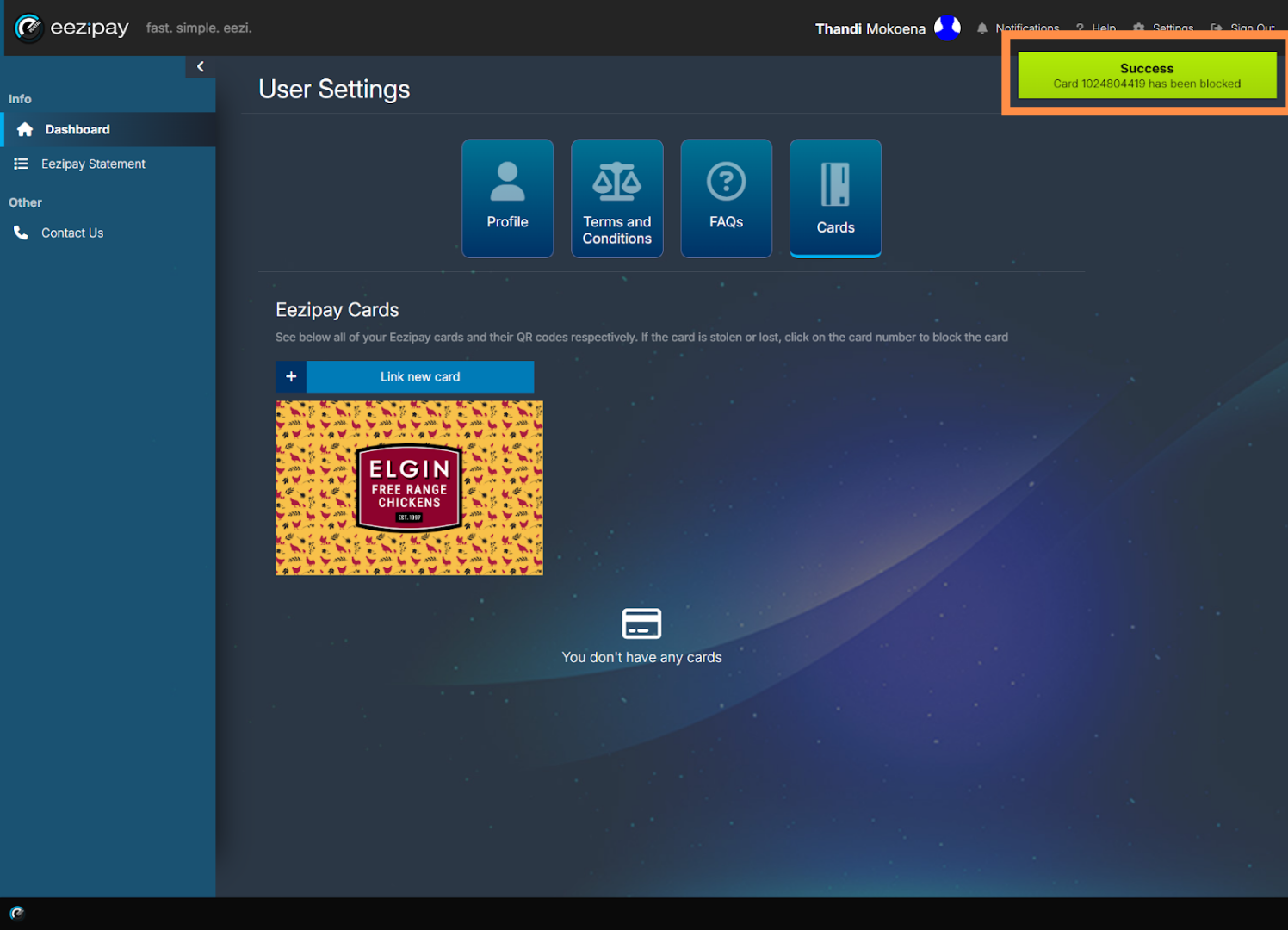Screen dimensions: 1288x930
Task: Click the "You don't have any cards" message
Action: pyautogui.click(x=641, y=657)
